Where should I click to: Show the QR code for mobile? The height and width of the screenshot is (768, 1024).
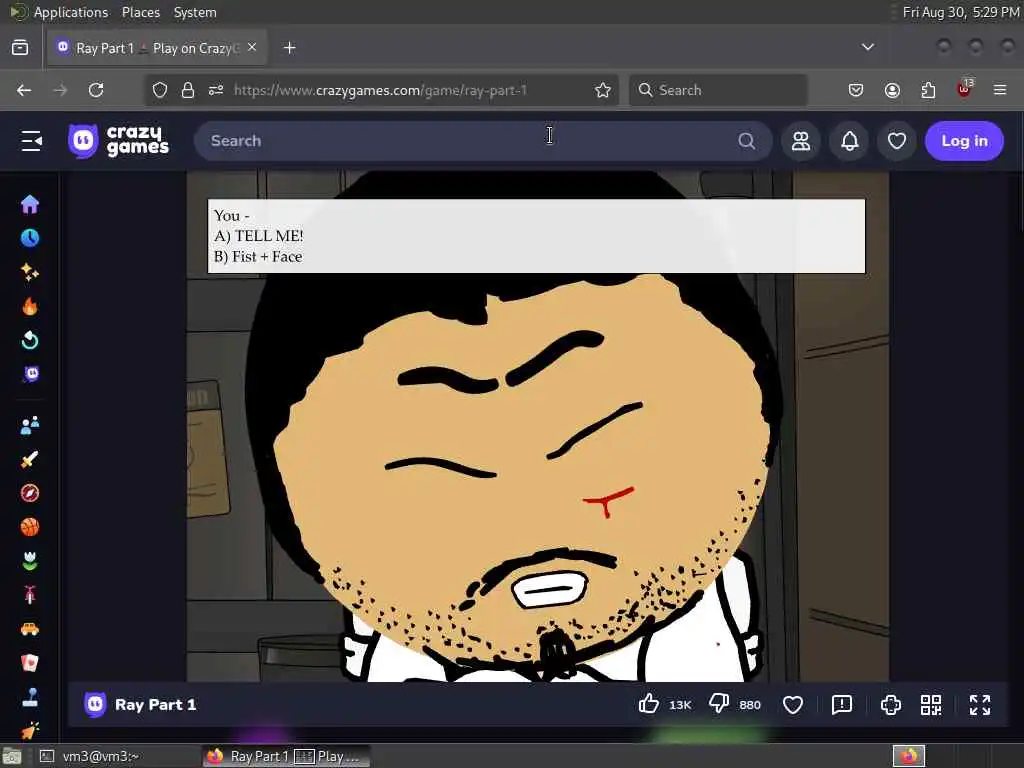click(931, 705)
